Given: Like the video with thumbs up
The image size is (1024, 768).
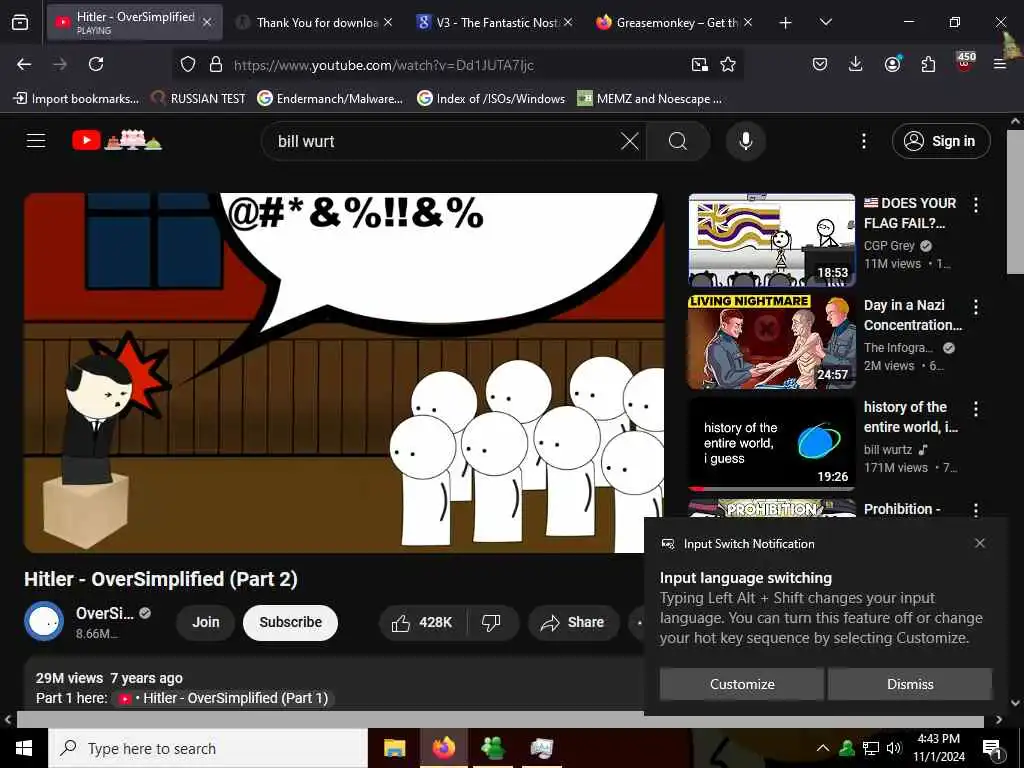Looking at the screenshot, I should pos(423,622).
